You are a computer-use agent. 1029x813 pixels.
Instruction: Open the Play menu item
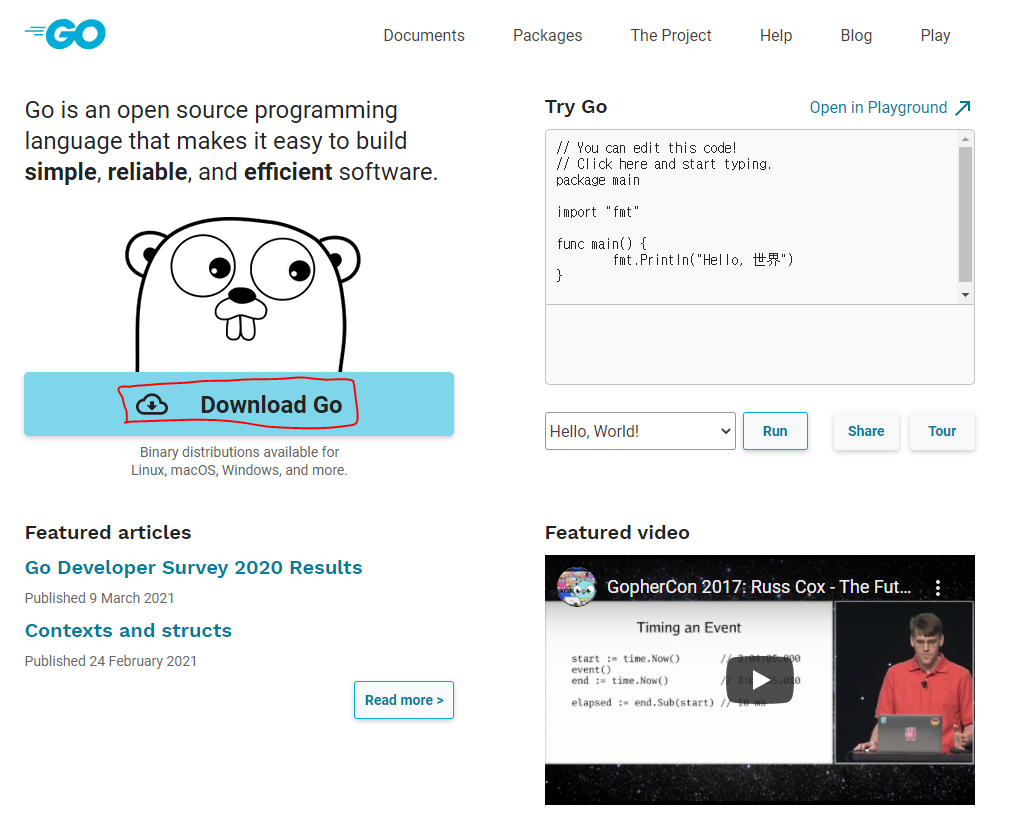click(x=935, y=35)
